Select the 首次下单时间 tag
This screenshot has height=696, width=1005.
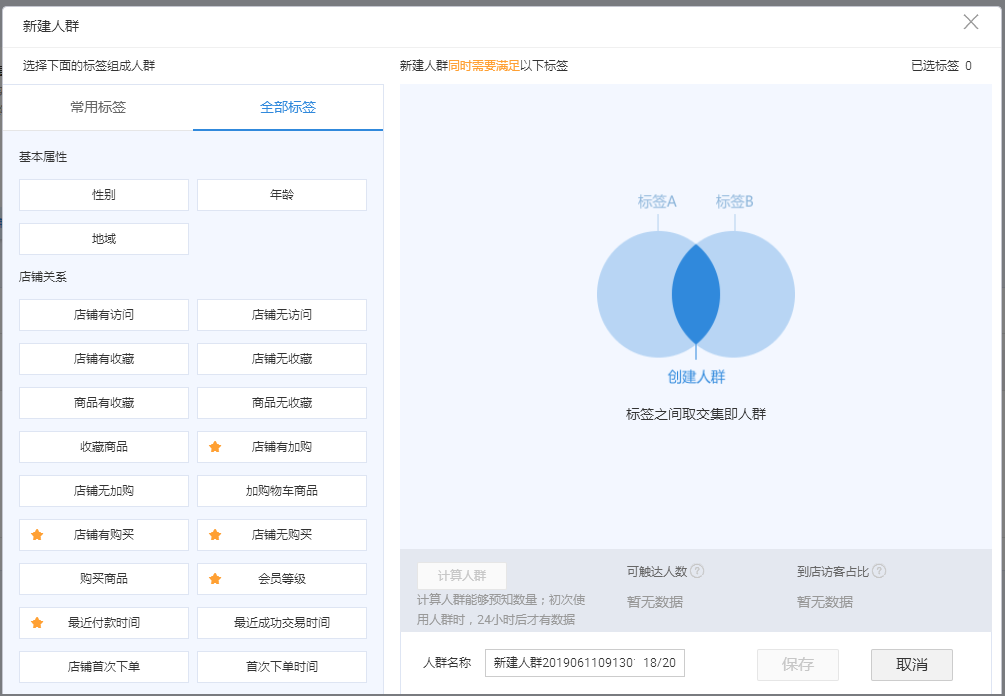pyautogui.click(x=282, y=667)
